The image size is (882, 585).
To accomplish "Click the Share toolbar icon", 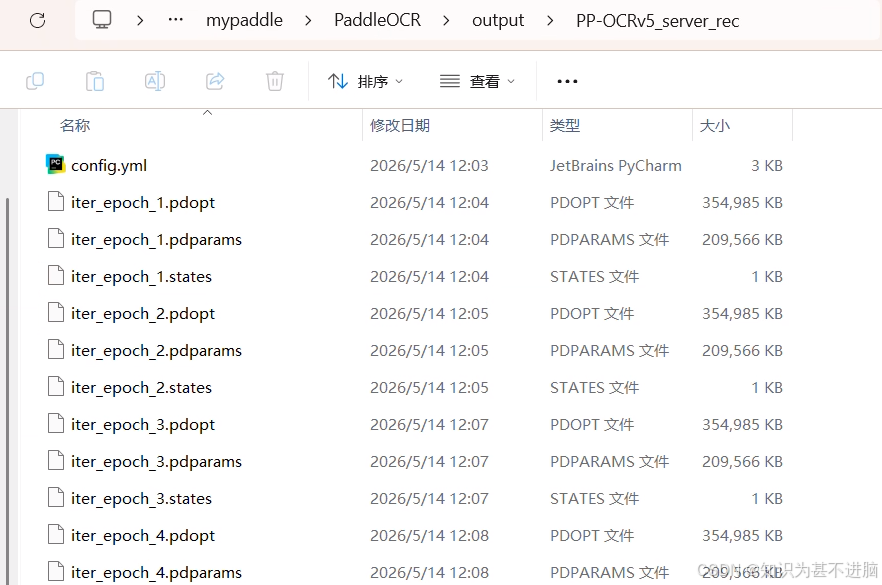I will pyautogui.click(x=215, y=82).
